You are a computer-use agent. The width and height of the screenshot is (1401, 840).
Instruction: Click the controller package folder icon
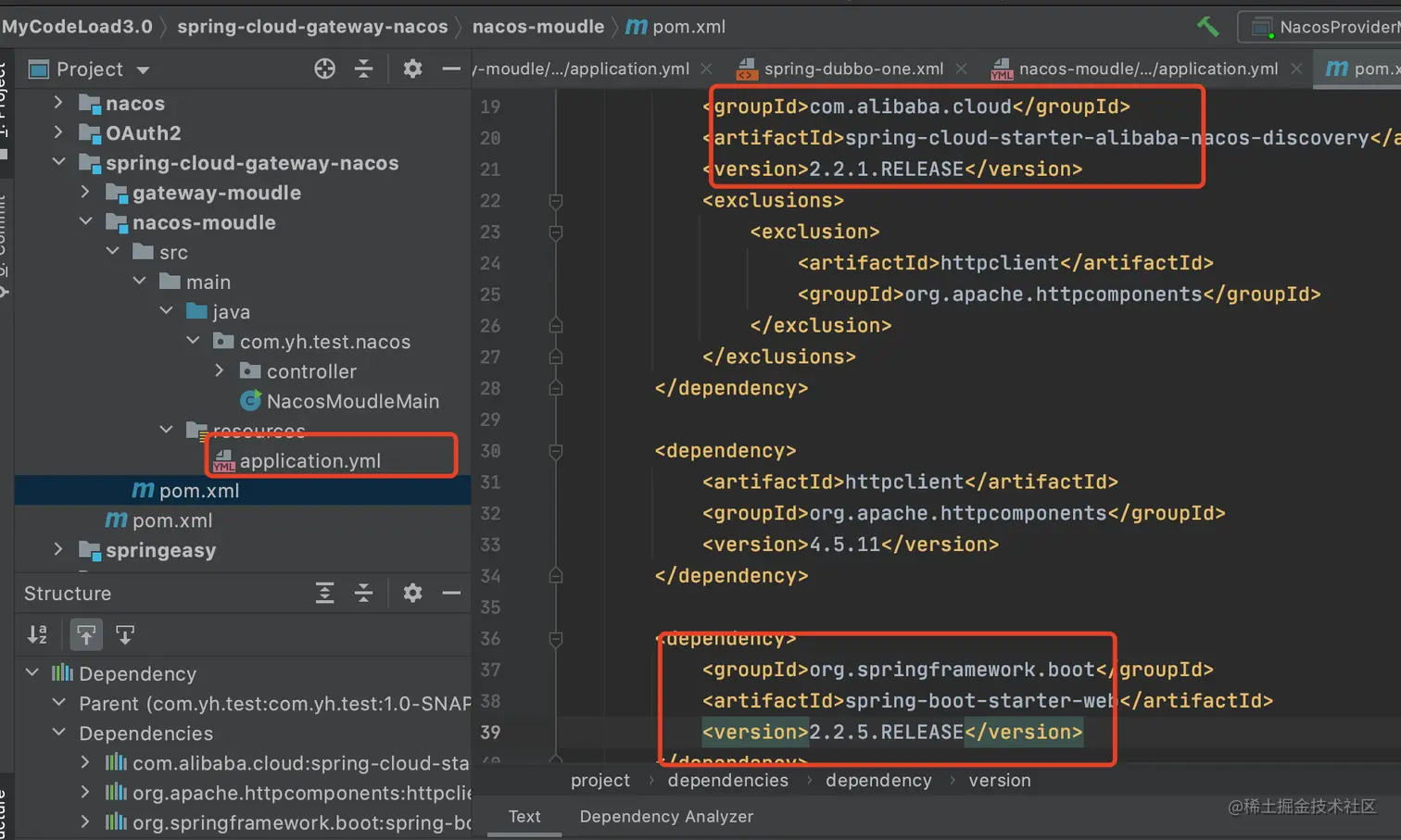(x=250, y=370)
